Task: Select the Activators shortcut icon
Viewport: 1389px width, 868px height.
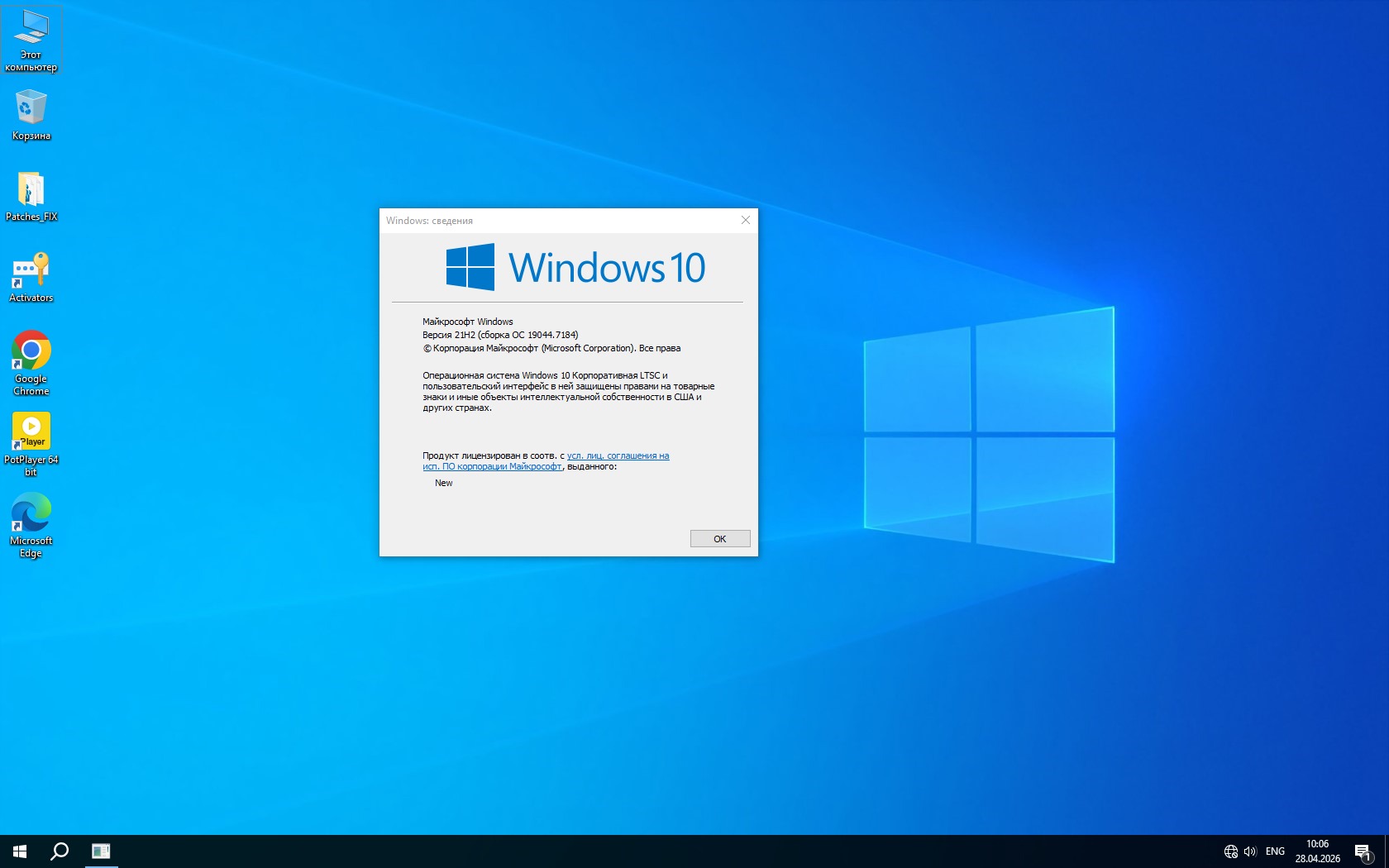Action: (31, 277)
